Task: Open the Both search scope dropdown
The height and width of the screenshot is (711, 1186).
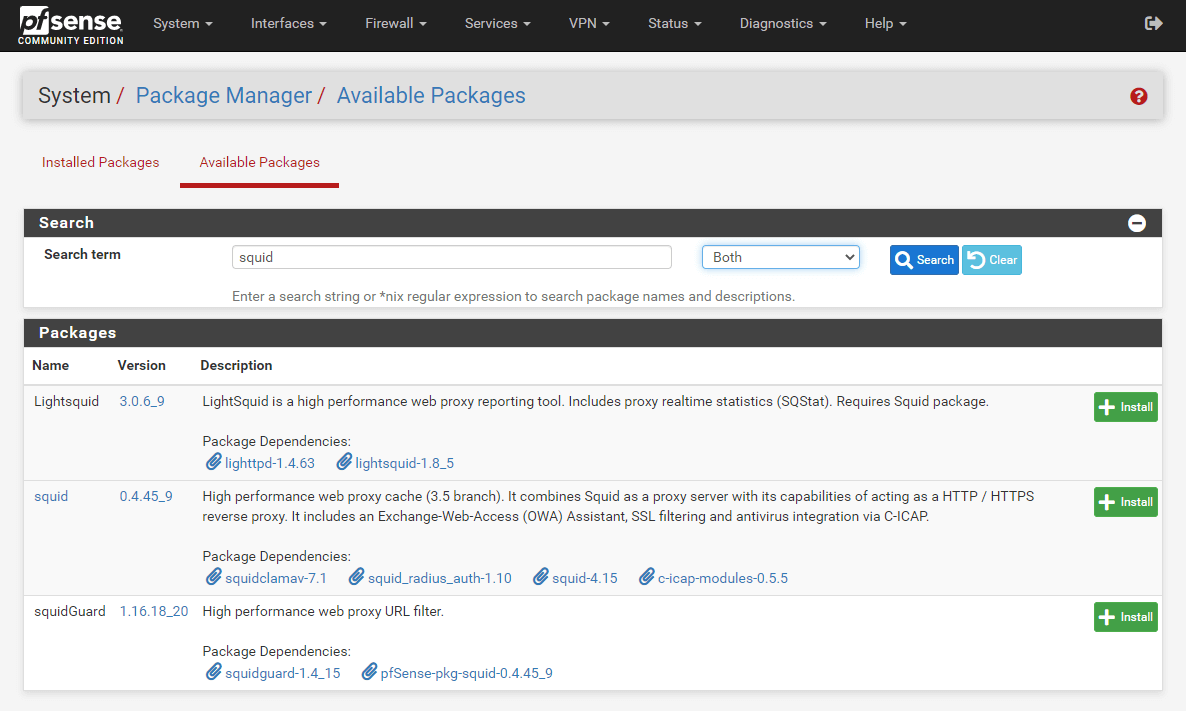Action: click(x=781, y=257)
